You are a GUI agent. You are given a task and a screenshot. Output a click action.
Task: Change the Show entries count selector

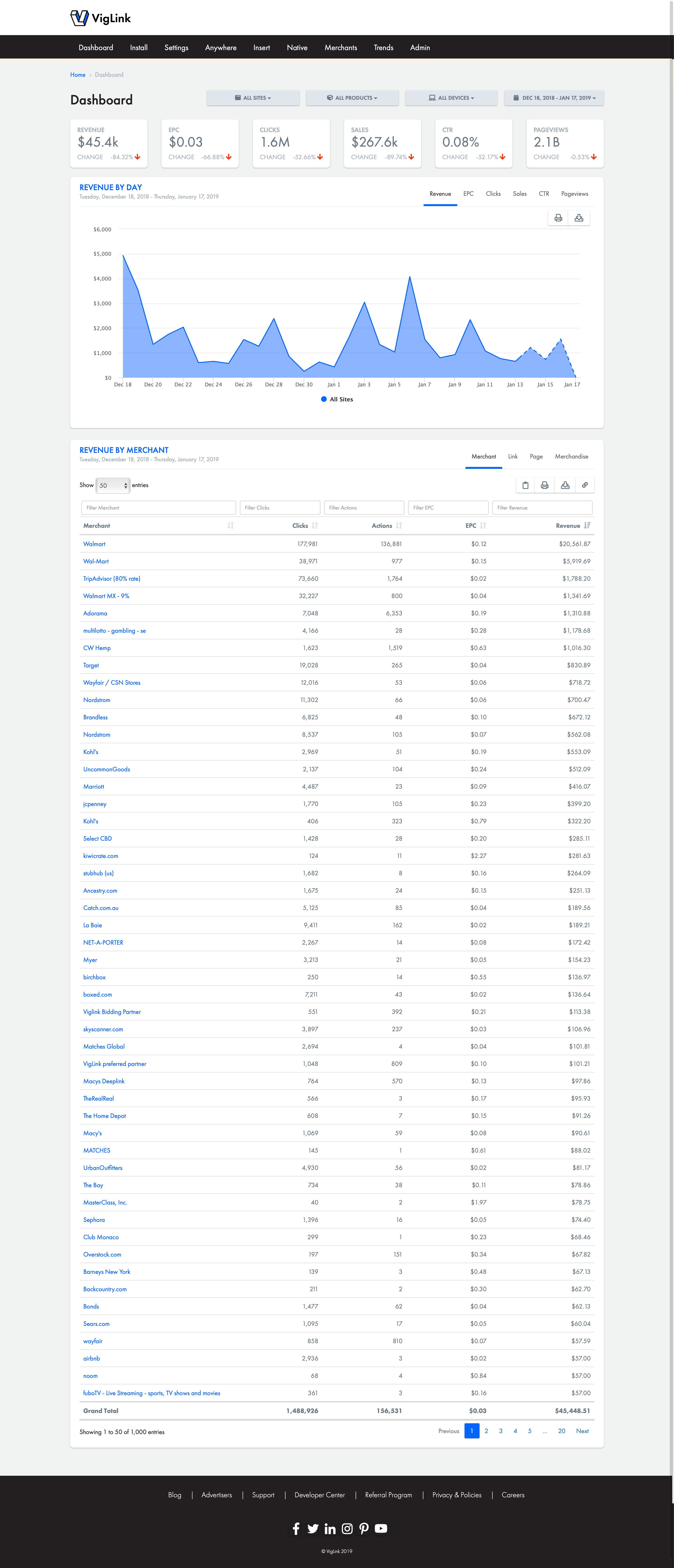pos(113,485)
